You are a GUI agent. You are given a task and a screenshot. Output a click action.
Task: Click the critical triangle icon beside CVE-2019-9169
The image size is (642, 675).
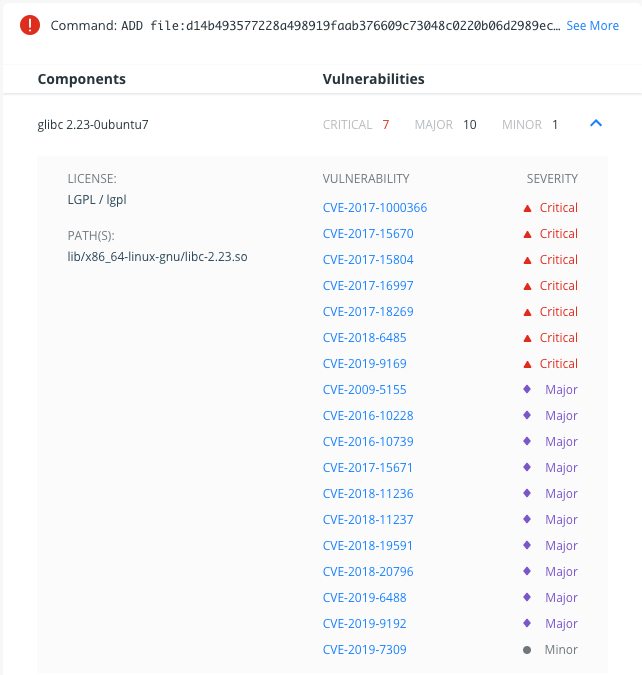coord(527,365)
